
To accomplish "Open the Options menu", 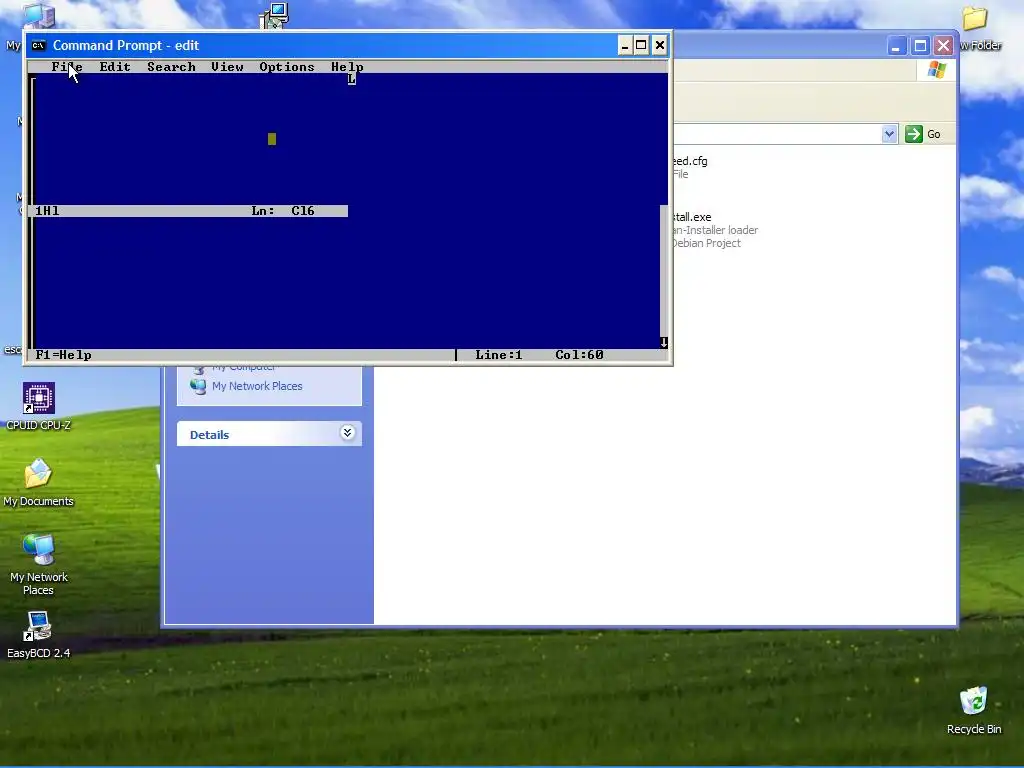I will point(287,67).
